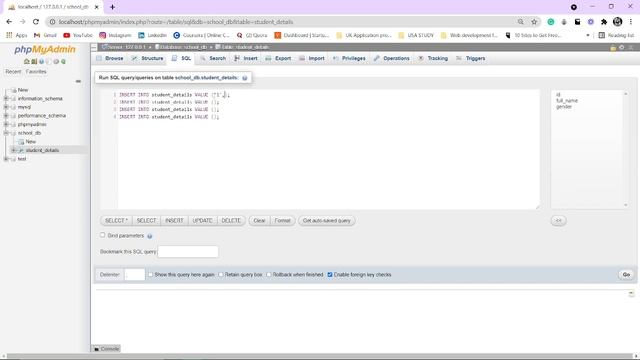The image size is (640, 360).
Task: Open the Chrome profile avatar
Action: (618, 22)
